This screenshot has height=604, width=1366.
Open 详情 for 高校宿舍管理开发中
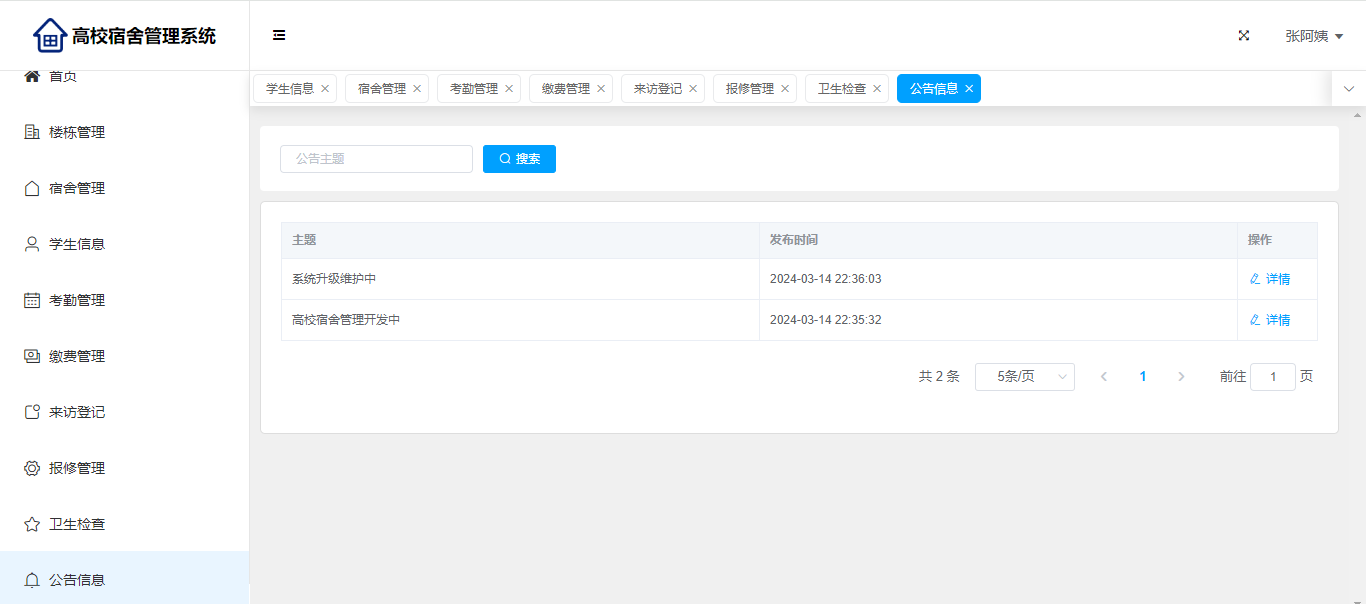[x=1270, y=320]
